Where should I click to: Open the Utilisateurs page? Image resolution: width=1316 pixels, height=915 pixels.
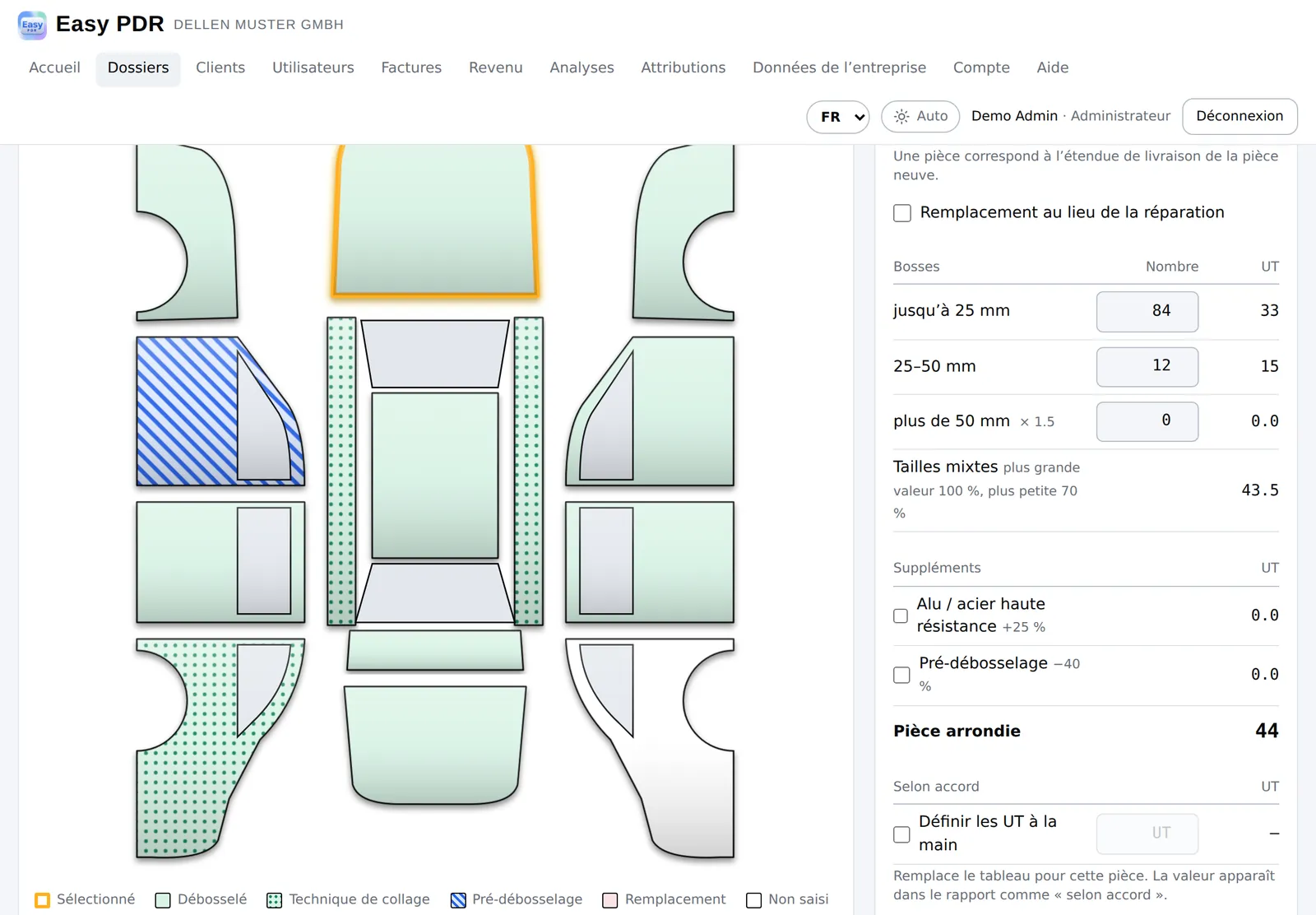pyautogui.click(x=313, y=67)
